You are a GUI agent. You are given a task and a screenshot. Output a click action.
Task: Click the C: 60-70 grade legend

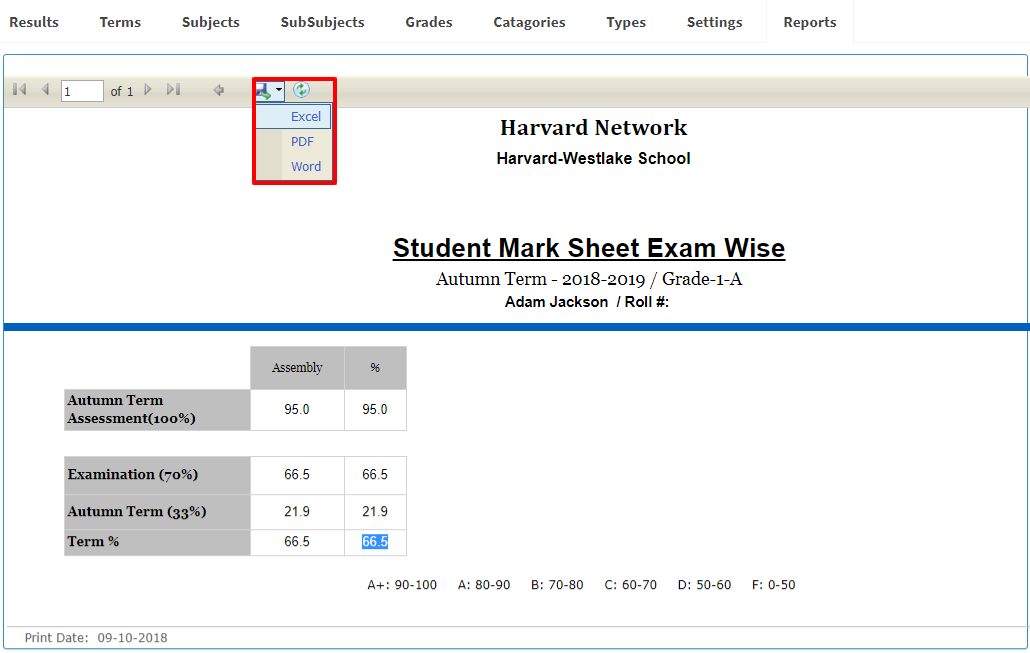[631, 585]
